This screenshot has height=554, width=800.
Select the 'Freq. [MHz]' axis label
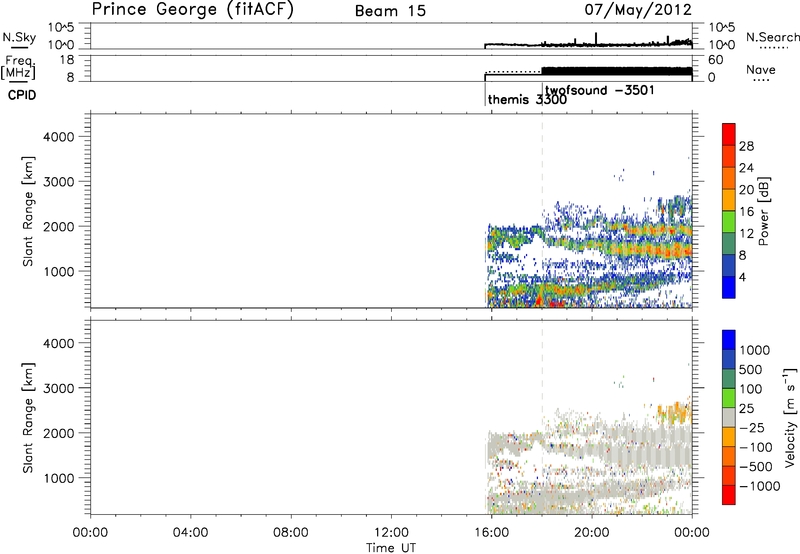coord(19,67)
